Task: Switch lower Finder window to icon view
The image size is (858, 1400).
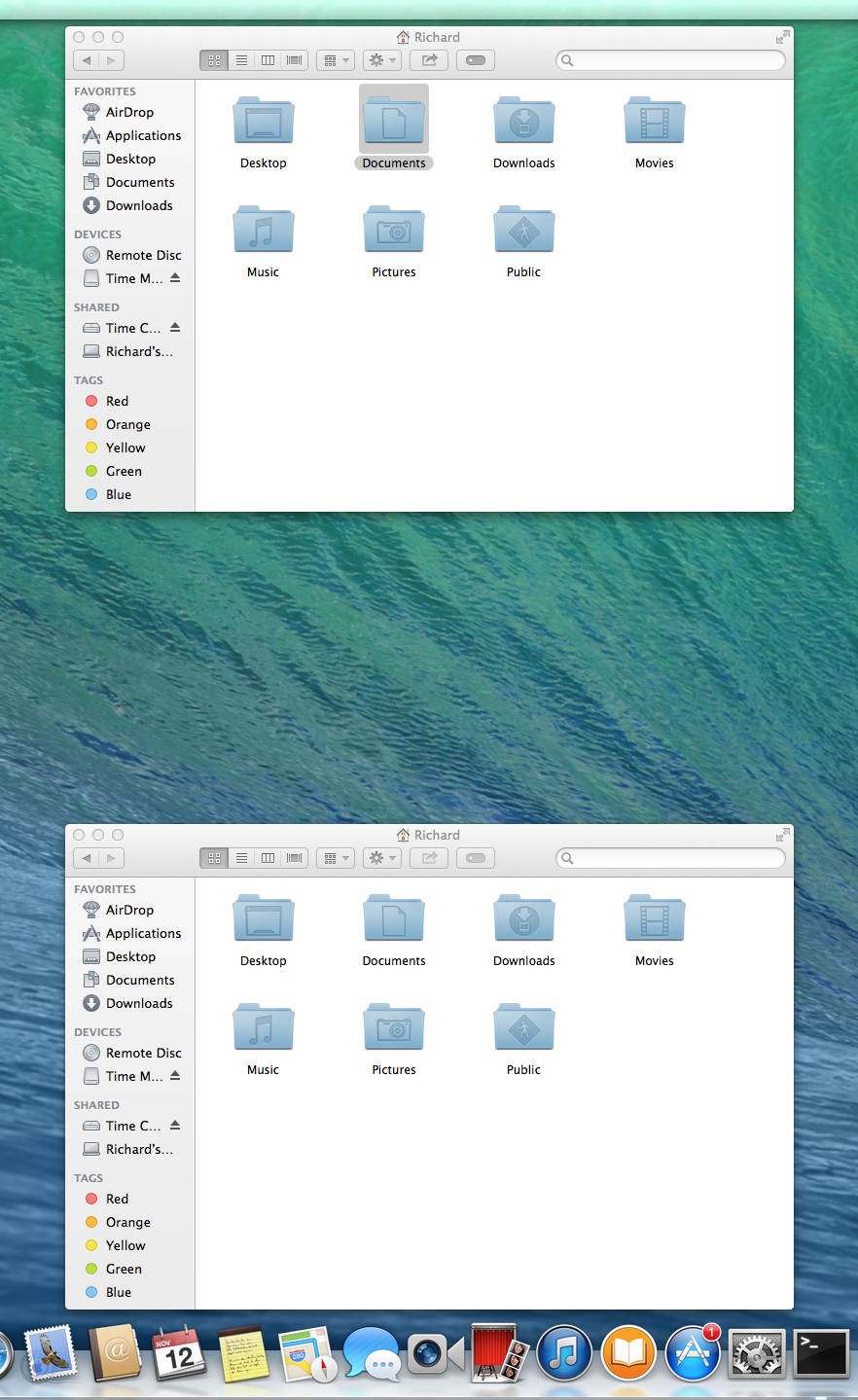Action: 214,858
